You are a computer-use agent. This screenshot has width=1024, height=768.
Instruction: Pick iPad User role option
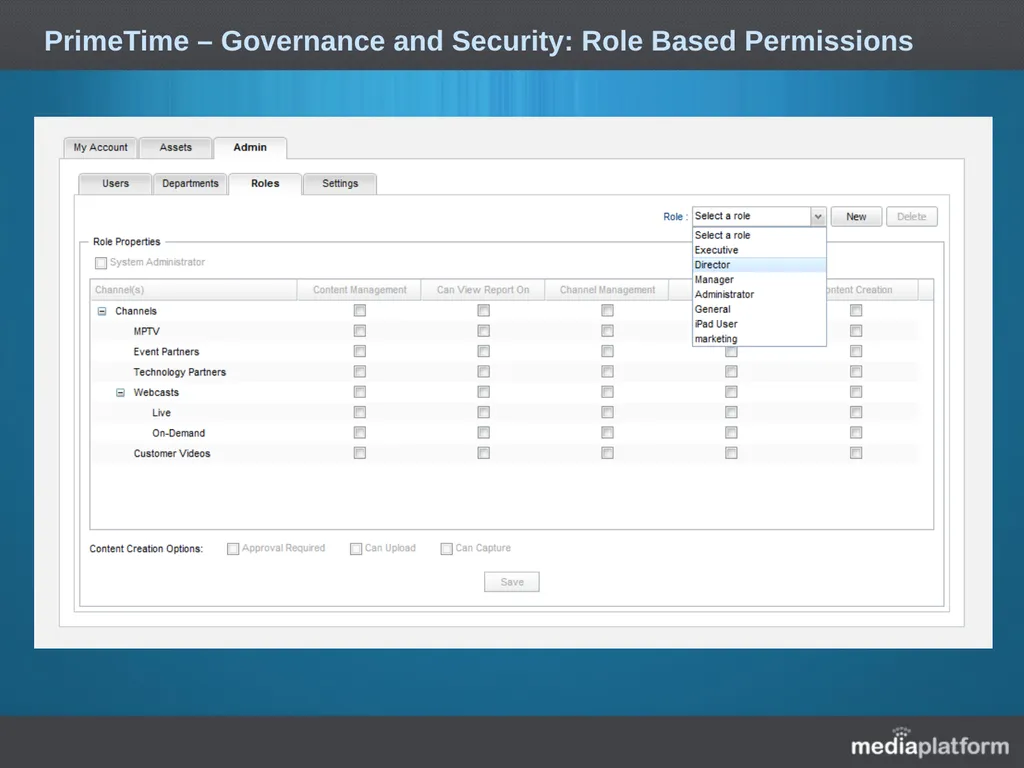759,324
